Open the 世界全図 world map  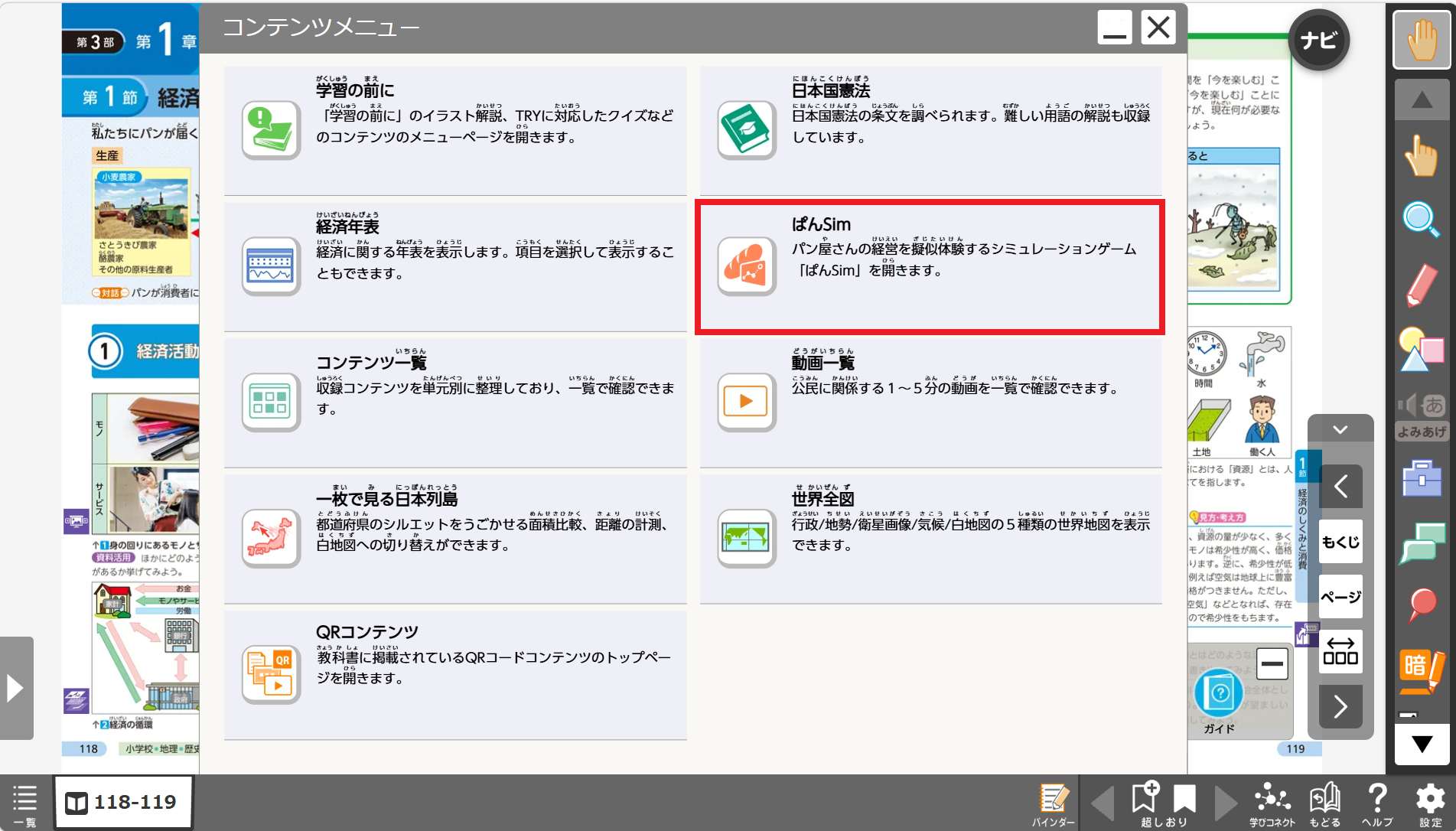930,538
